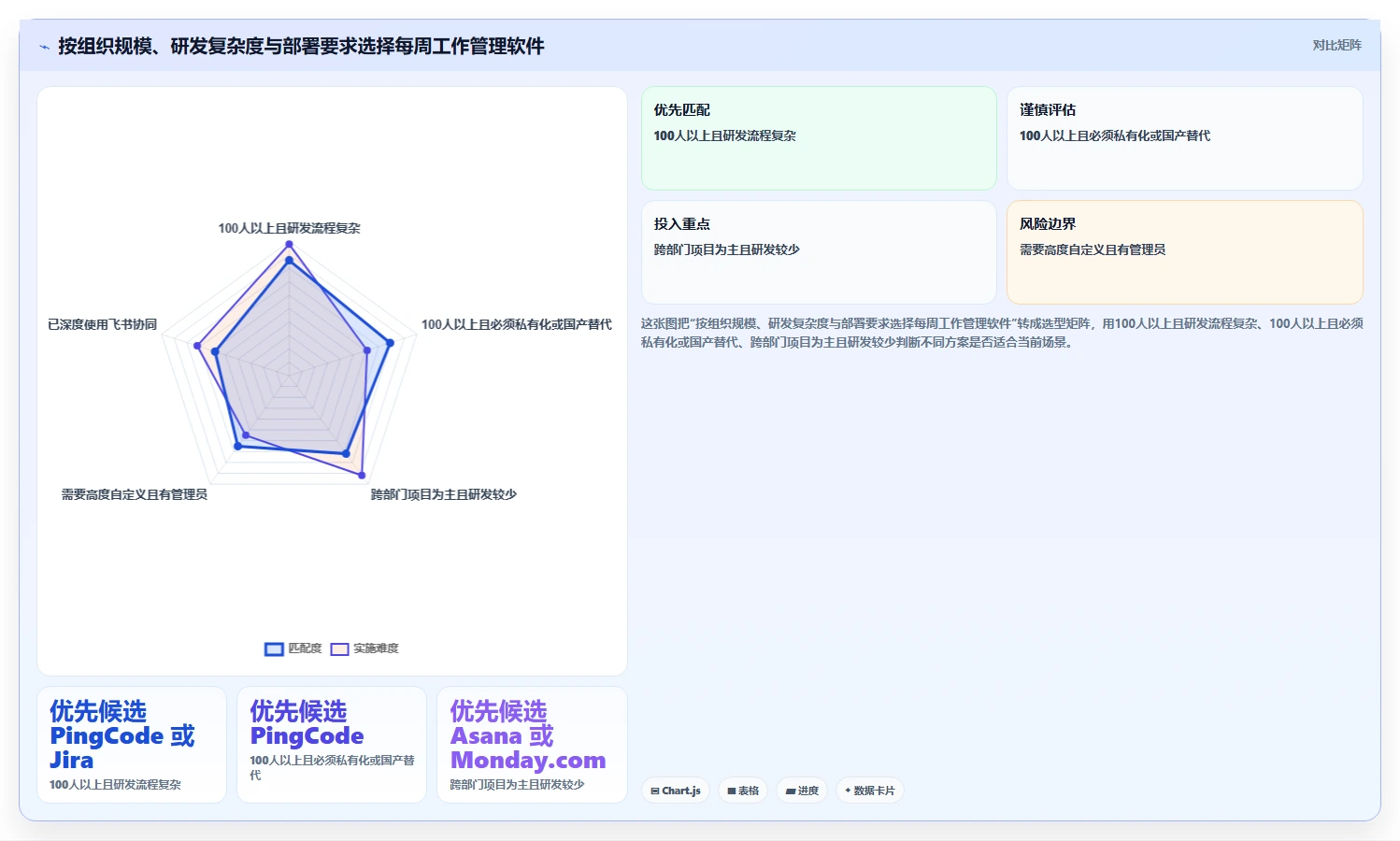Click the 匹配度 data point on the 私有化或国产替代 axis

[x=390, y=343]
